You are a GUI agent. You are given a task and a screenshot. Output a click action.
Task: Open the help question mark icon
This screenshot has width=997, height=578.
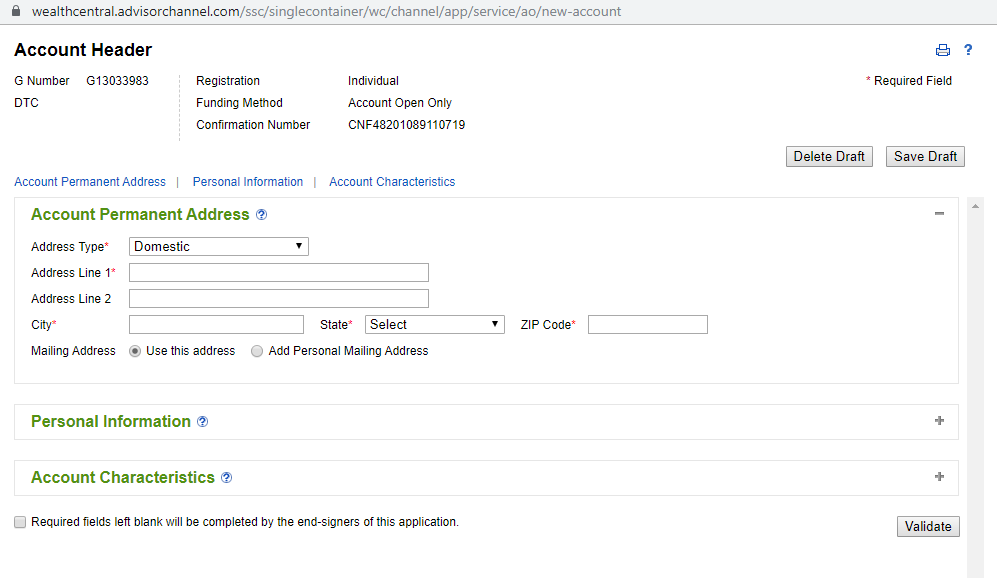click(968, 51)
